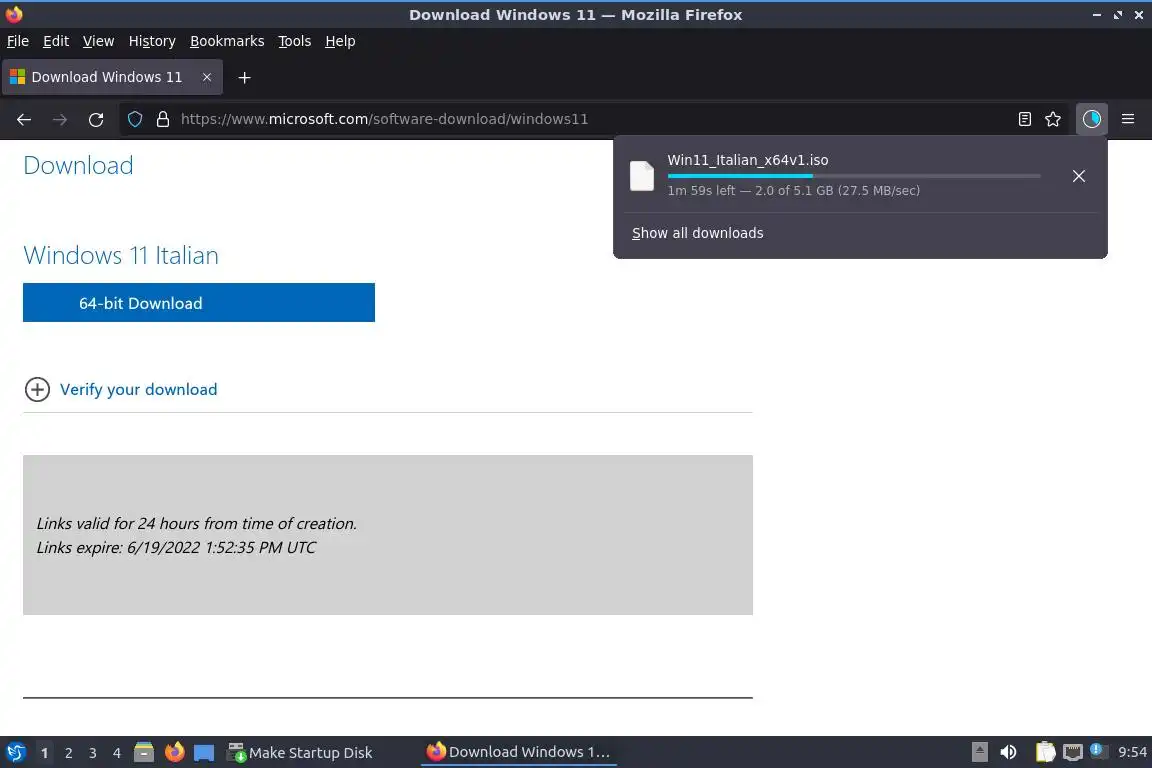Select Download Windows taskbar window entry
The image size is (1152, 768).
tap(519, 752)
